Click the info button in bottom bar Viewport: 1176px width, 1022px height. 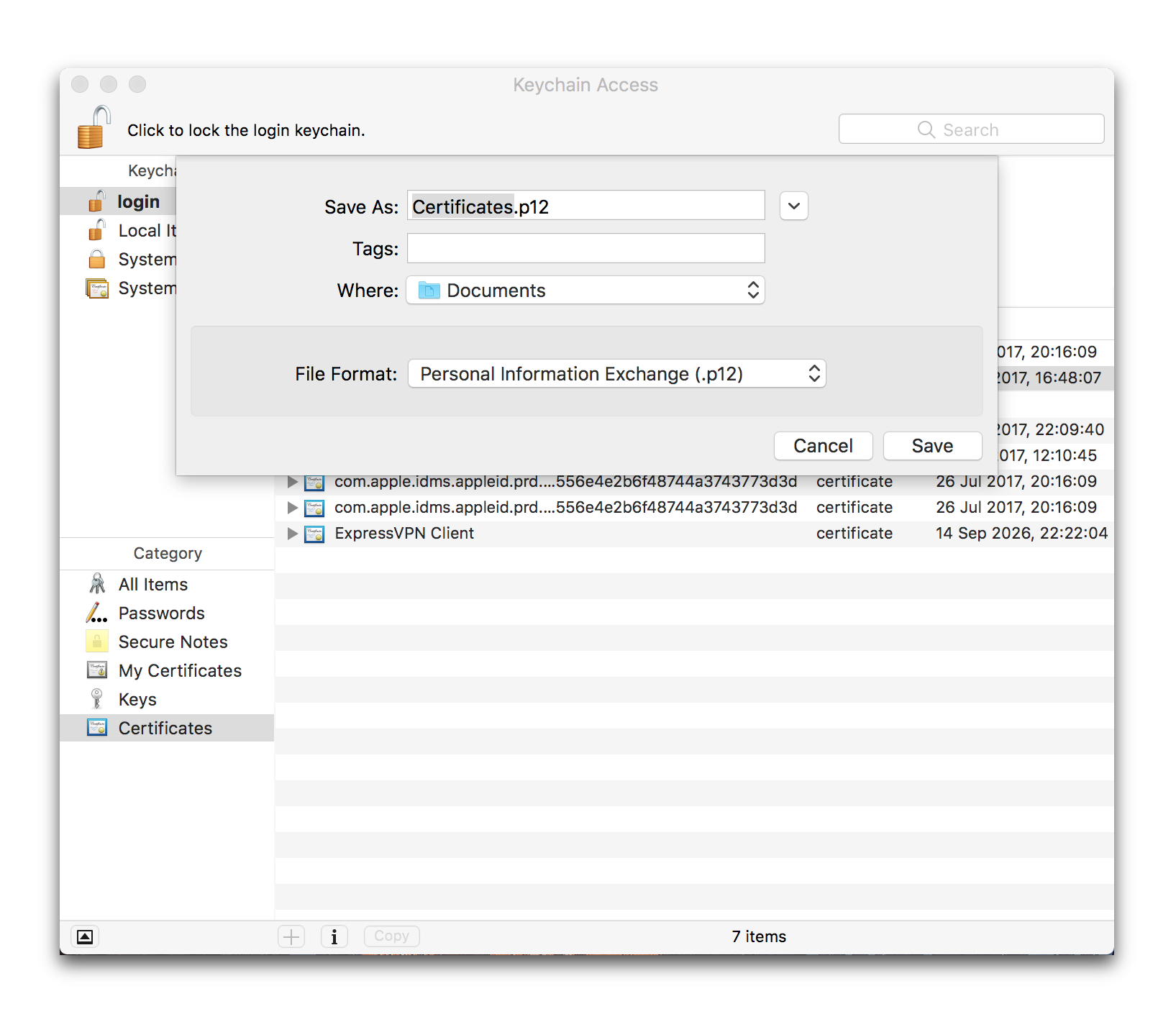[334, 936]
